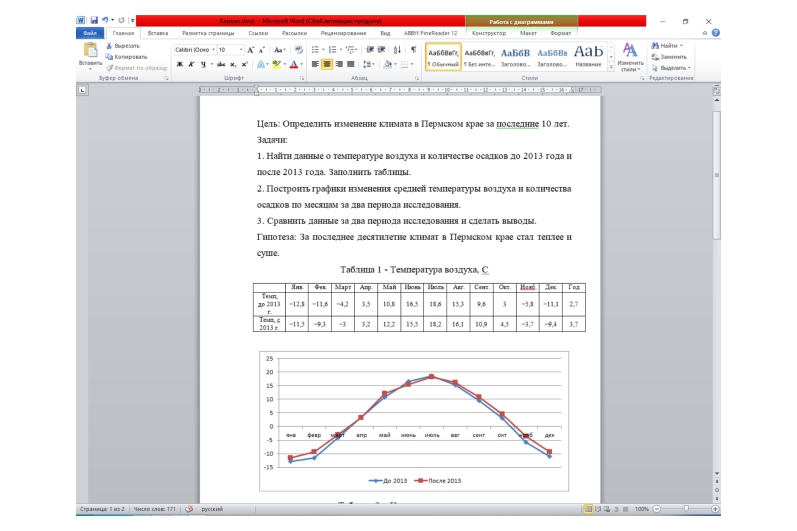Apply red font color
The width and height of the screenshot is (797, 531).
(x=293, y=65)
